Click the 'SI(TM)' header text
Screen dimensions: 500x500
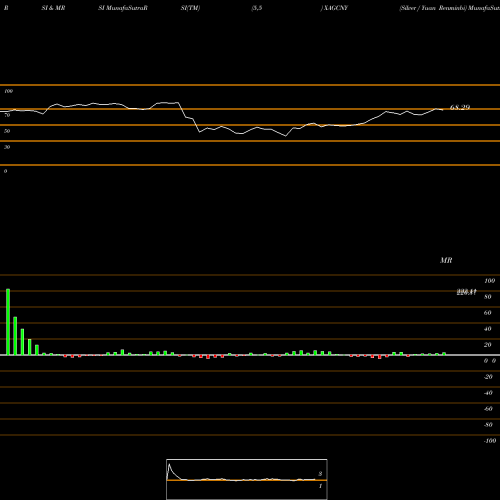(x=190, y=8)
